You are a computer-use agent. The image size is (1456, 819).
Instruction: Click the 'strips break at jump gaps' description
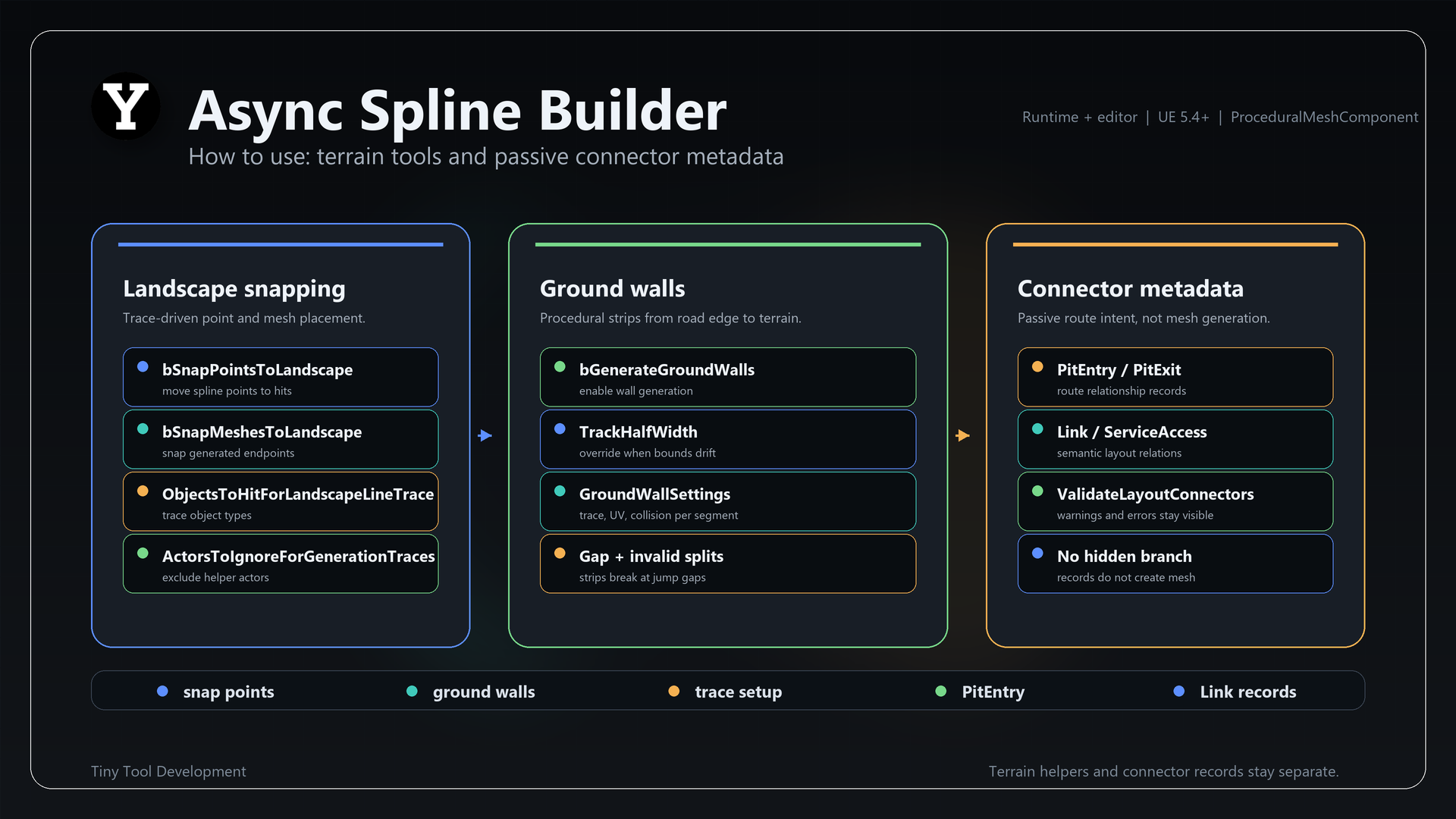point(642,577)
